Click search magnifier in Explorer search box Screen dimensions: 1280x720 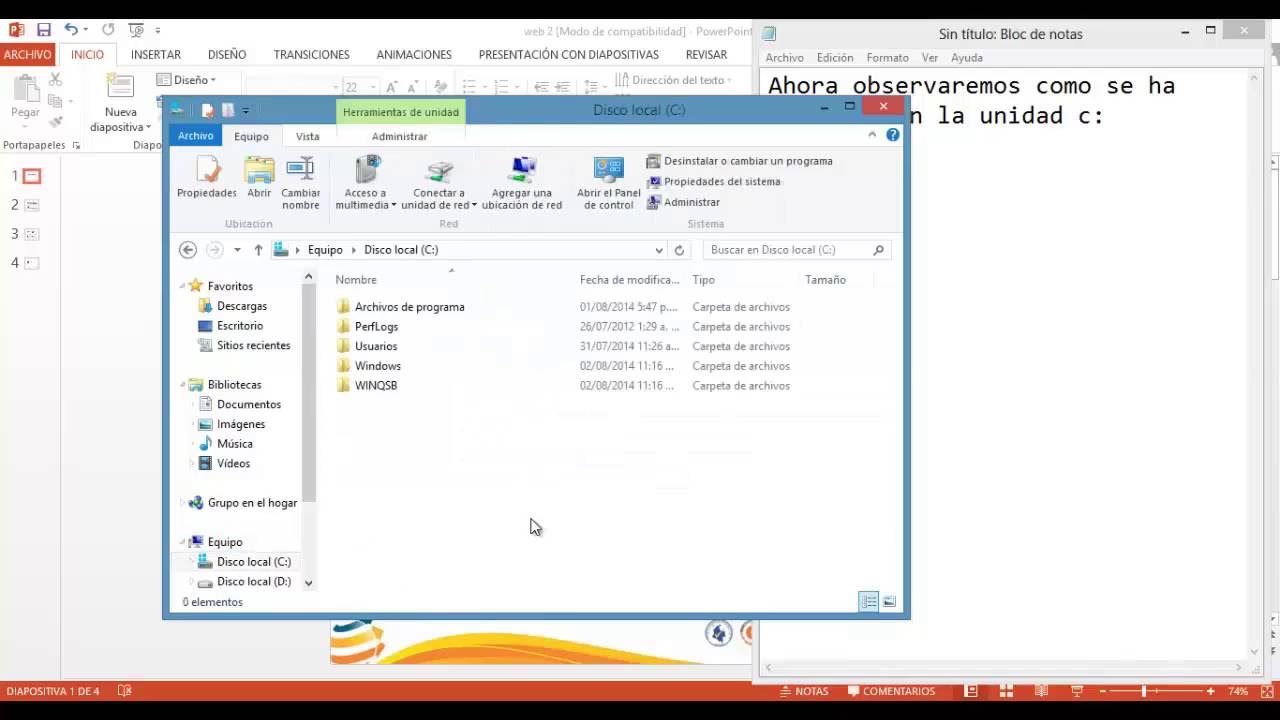click(878, 250)
